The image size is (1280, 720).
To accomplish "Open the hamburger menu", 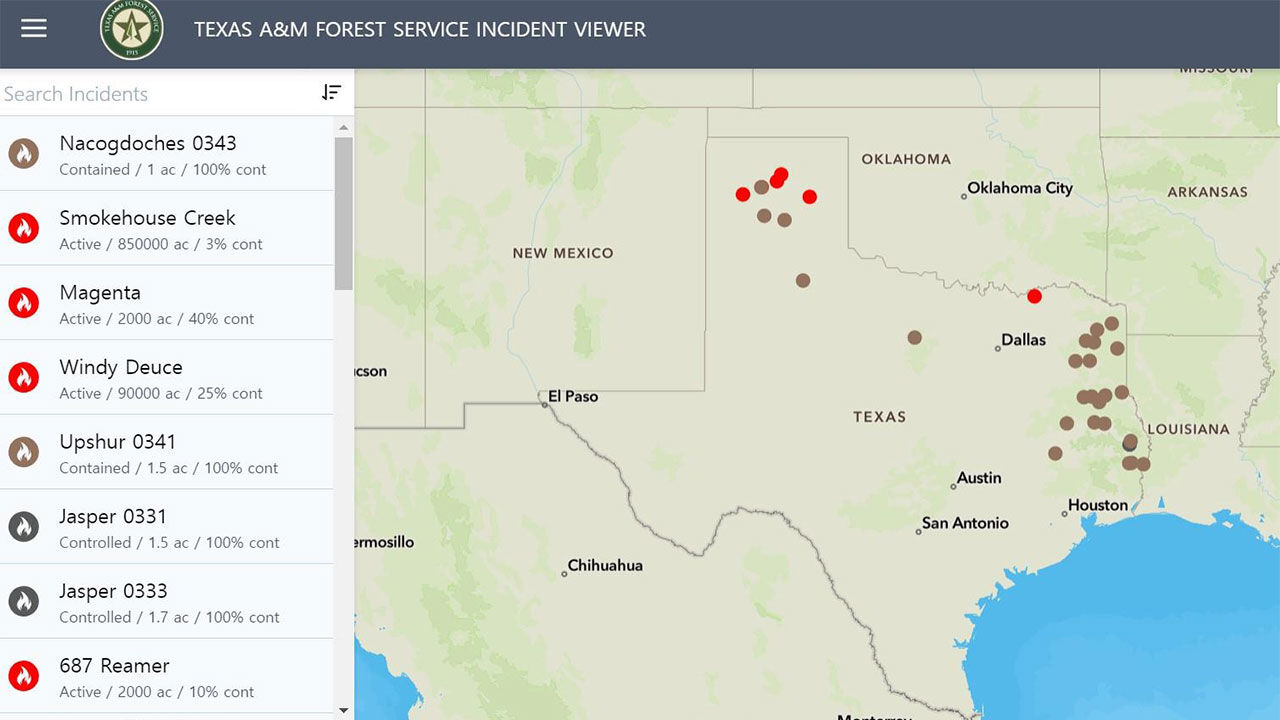I will pos(34,28).
